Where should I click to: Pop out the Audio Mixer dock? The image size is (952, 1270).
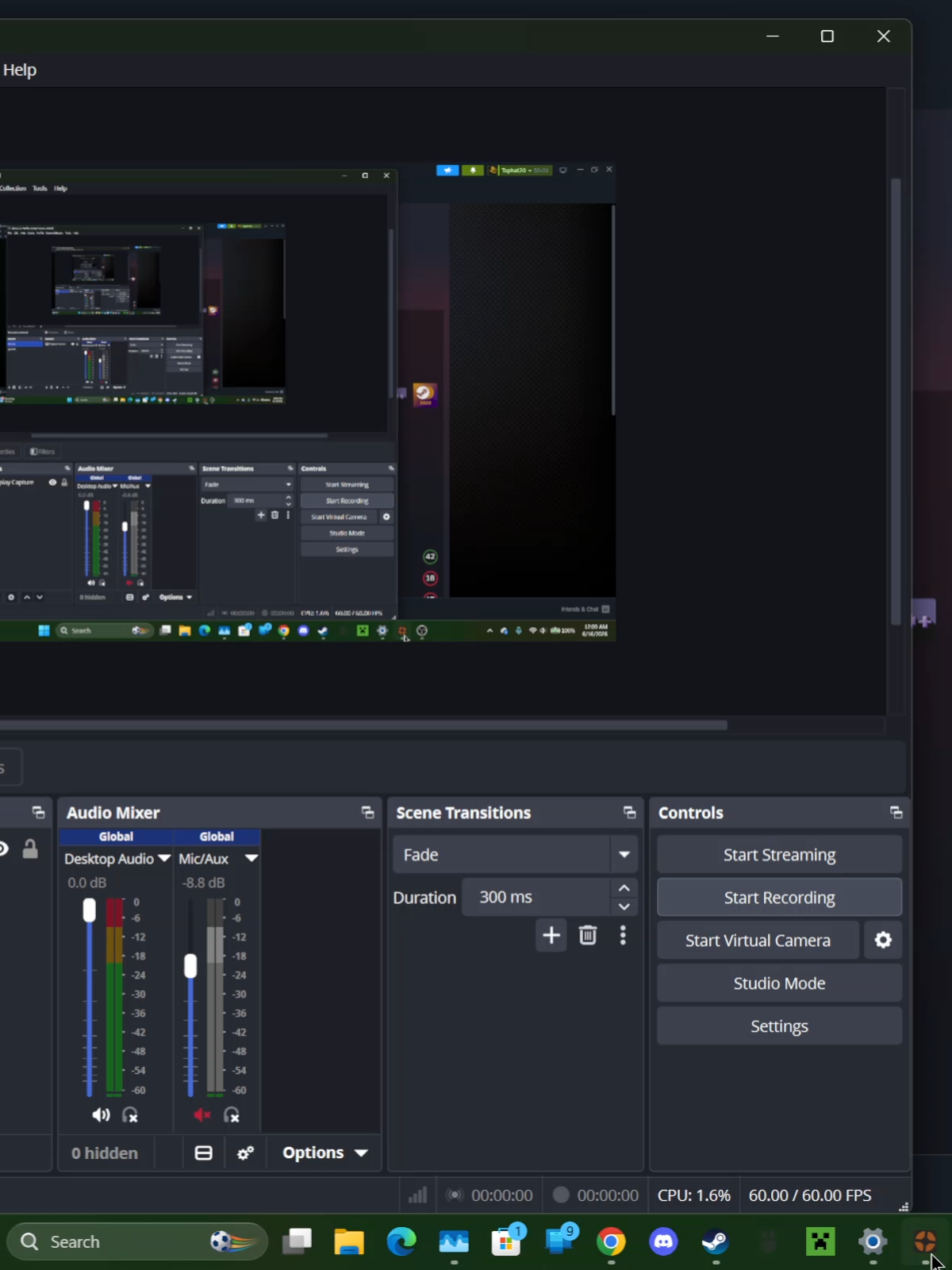pyautogui.click(x=367, y=813)
